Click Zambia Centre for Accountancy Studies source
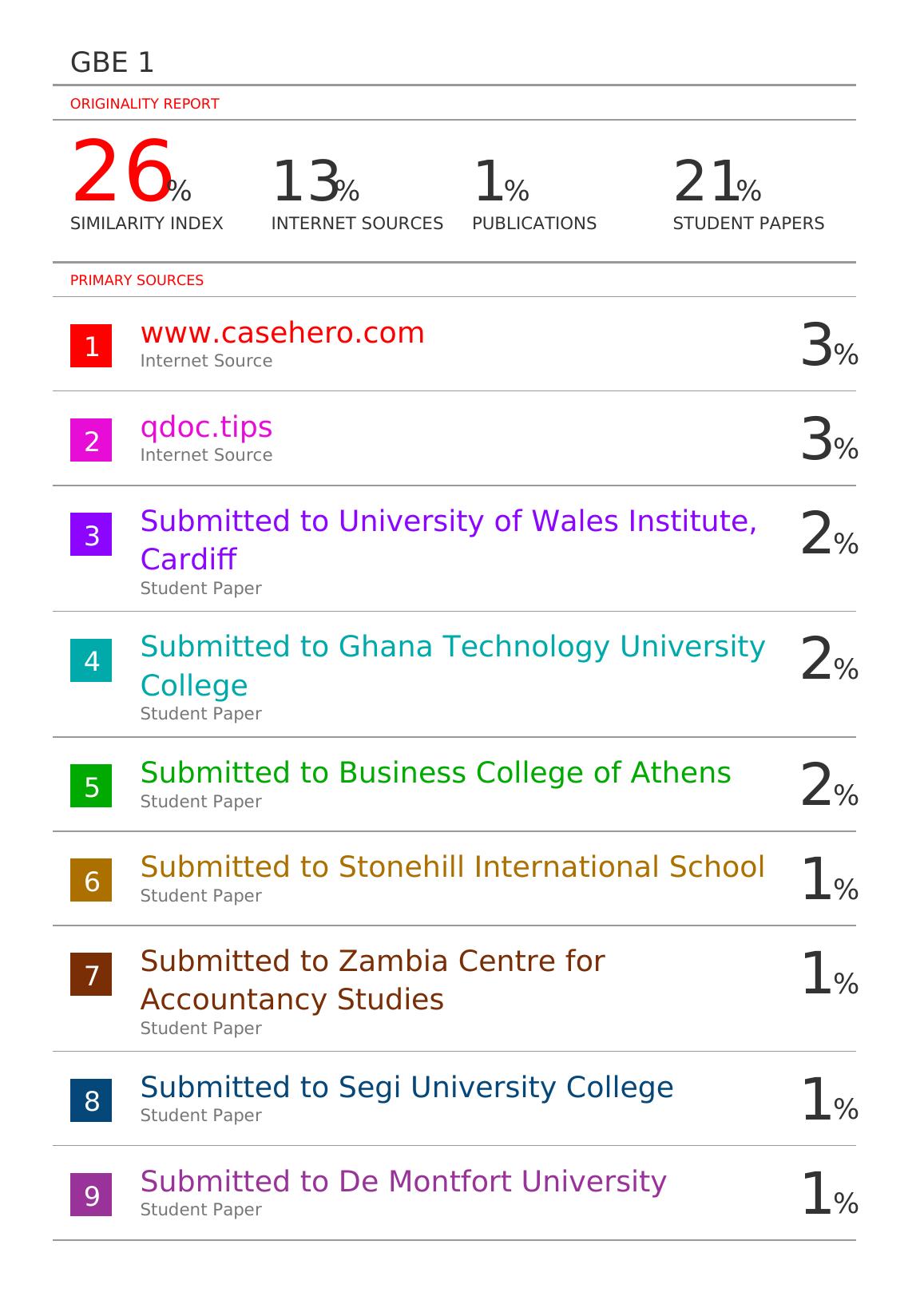The height and width of the screenshot is (1308, 924). 372,961
